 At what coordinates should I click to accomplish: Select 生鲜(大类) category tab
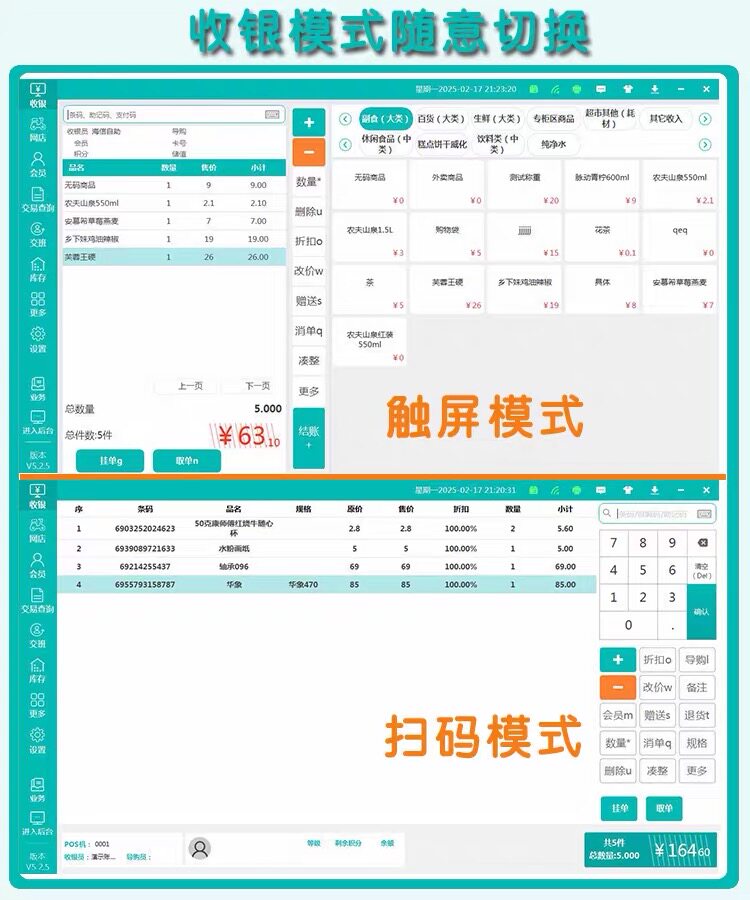click(x=496, y=119)
